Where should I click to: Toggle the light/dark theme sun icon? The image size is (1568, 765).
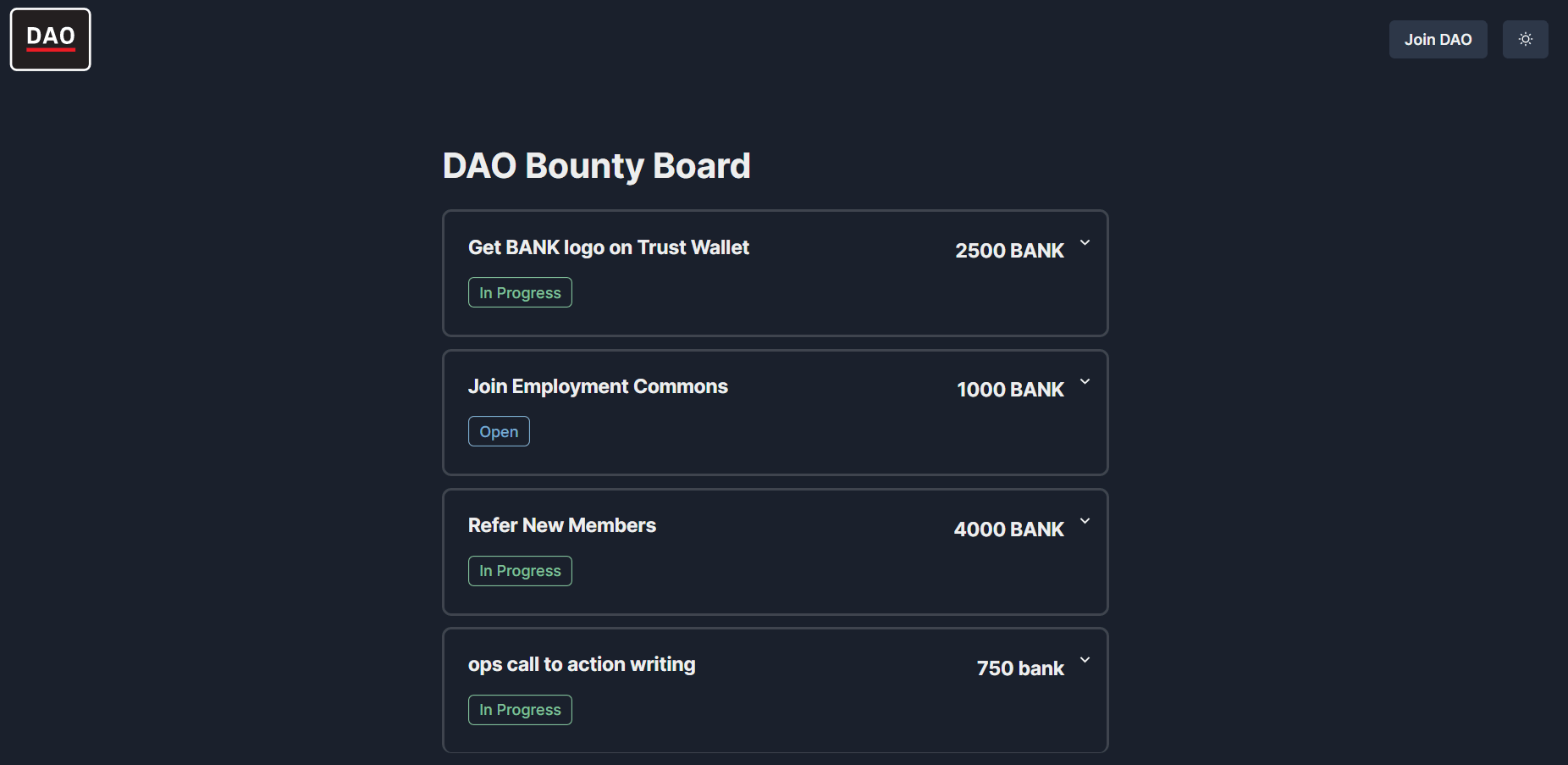(1525, 39)
